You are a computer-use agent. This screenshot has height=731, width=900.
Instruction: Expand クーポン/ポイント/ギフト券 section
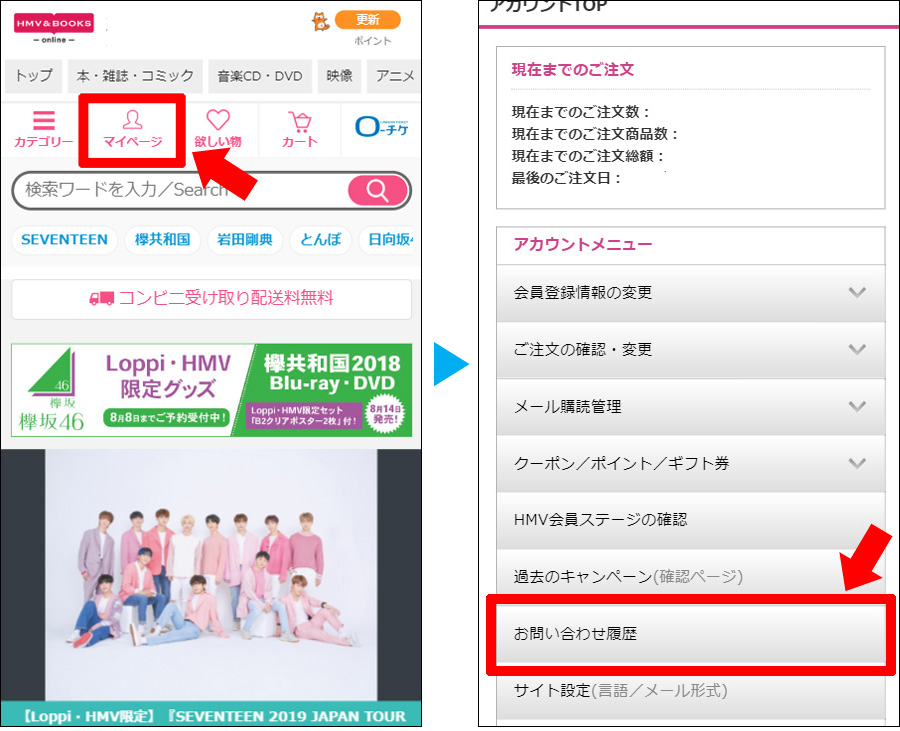coord(690,463)
